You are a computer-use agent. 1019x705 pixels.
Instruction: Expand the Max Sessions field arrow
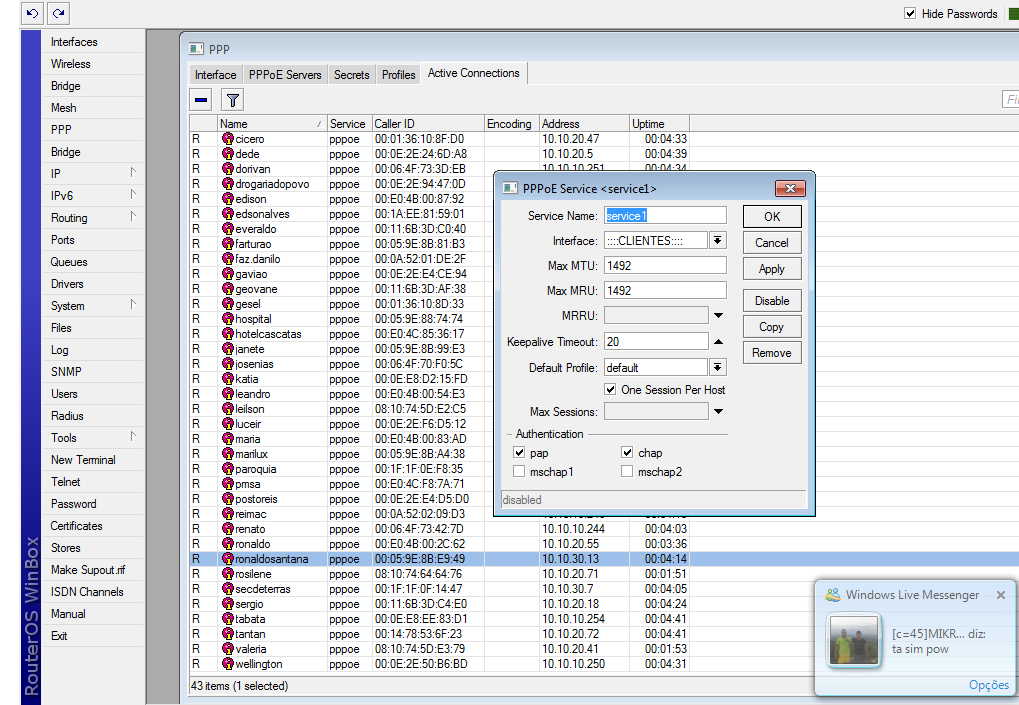point(718,412)
